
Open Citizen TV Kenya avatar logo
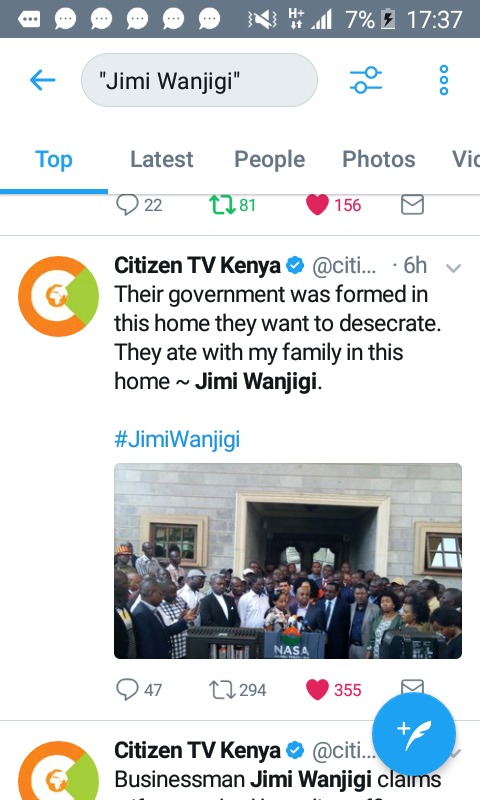click(x=59, y=296)
